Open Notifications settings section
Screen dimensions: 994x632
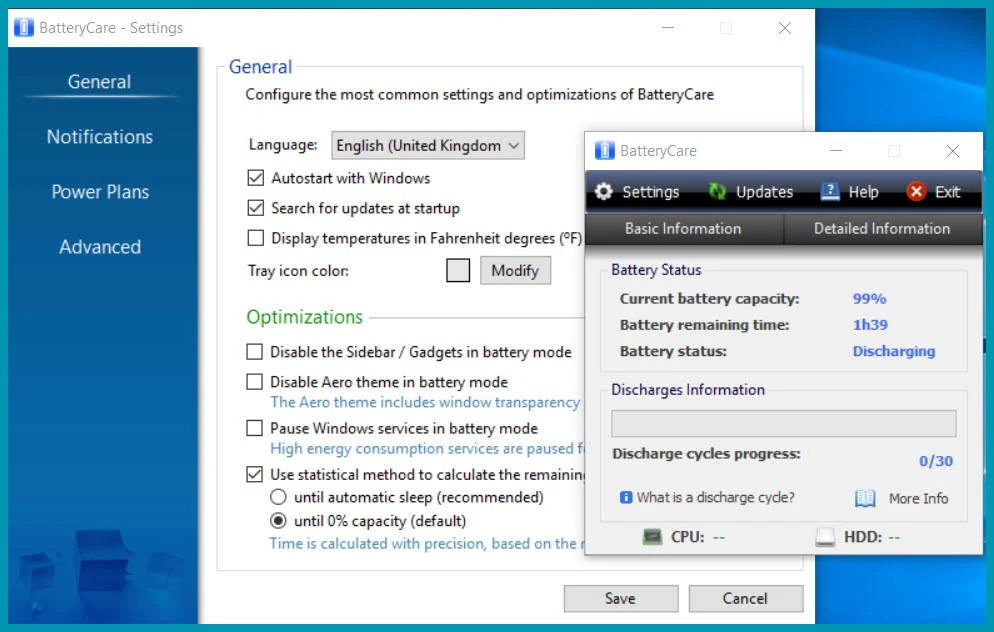(x=100, y=137)
